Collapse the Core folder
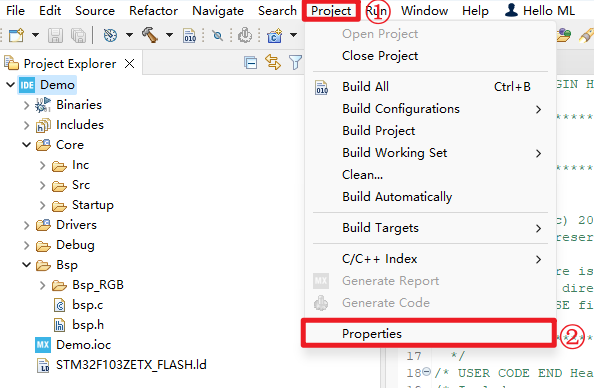This screenshot has height=388, width=594. pyautogui.click(x=26, y=145)
